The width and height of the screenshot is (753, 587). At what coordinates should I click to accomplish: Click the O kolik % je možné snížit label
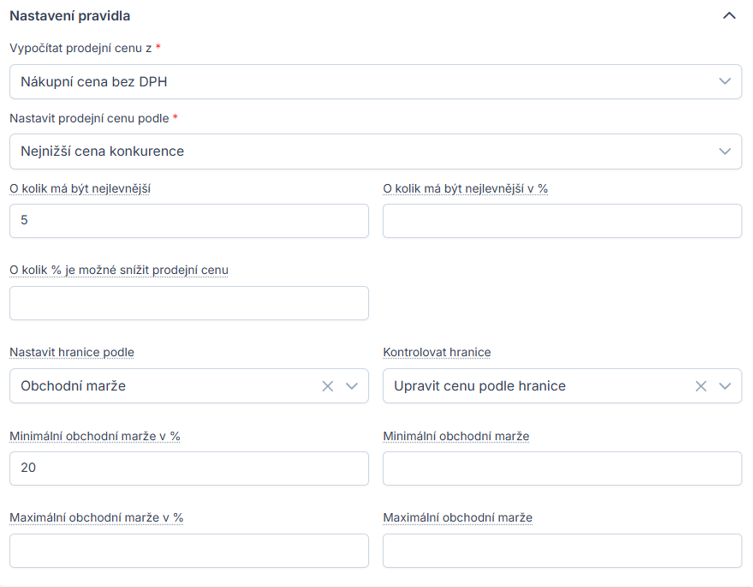pos(119,270)
